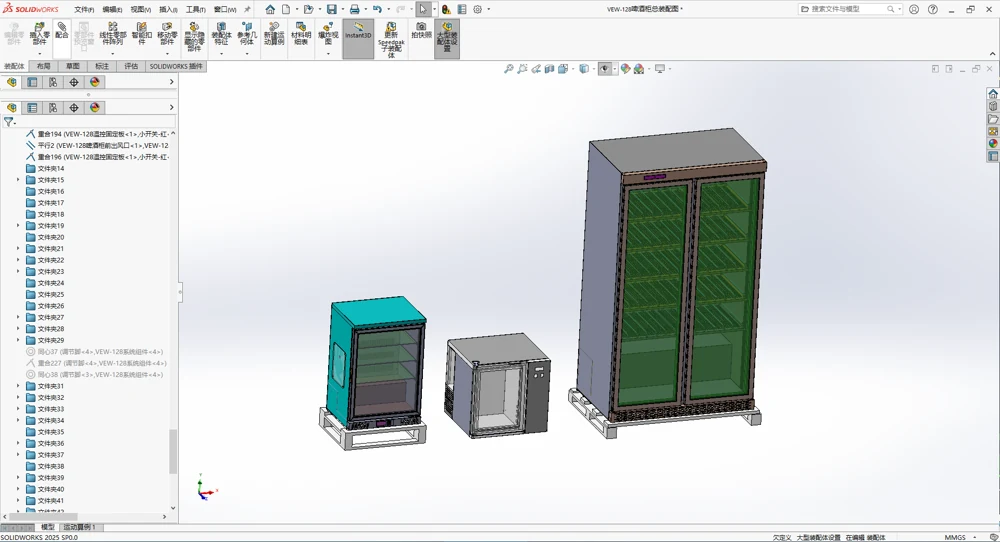Expand the 文件夹19 folder
1000x542 pixels.
(18, 226)
